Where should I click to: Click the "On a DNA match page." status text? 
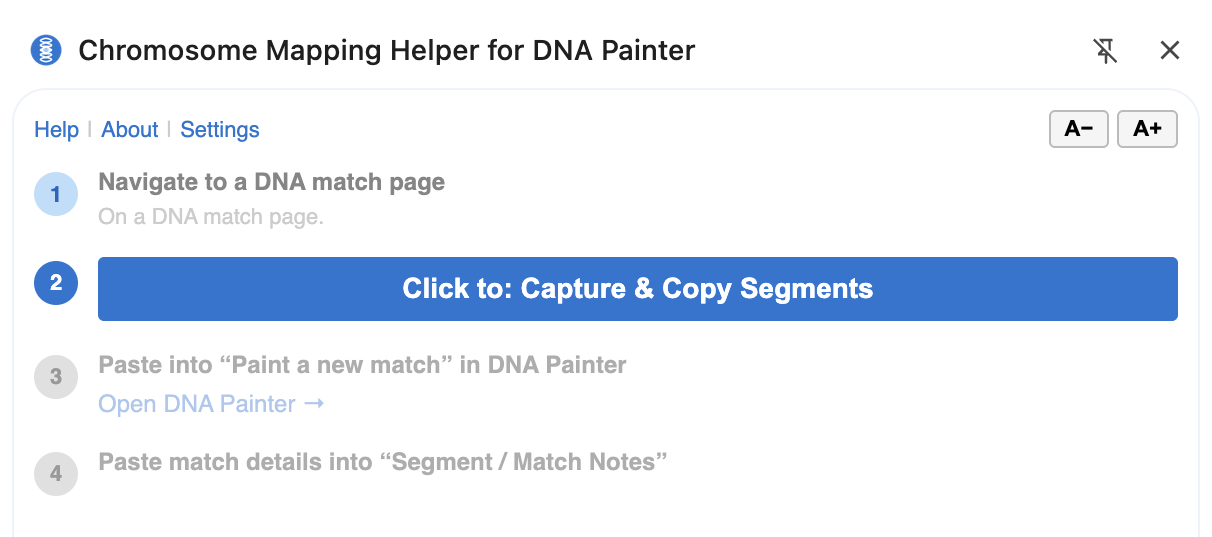tap(210, 216)
